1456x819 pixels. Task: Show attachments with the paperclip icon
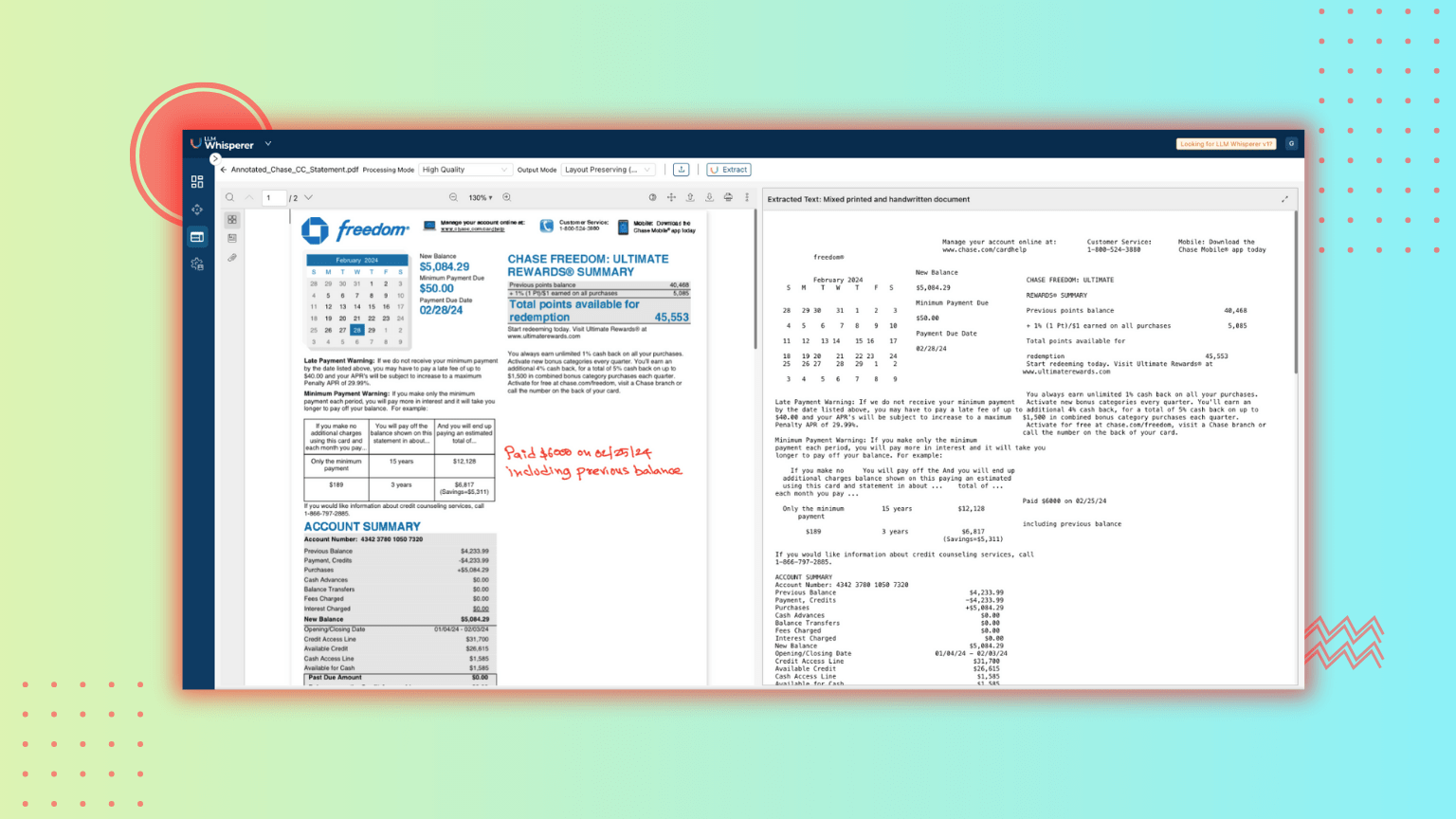tap(232, 258)
